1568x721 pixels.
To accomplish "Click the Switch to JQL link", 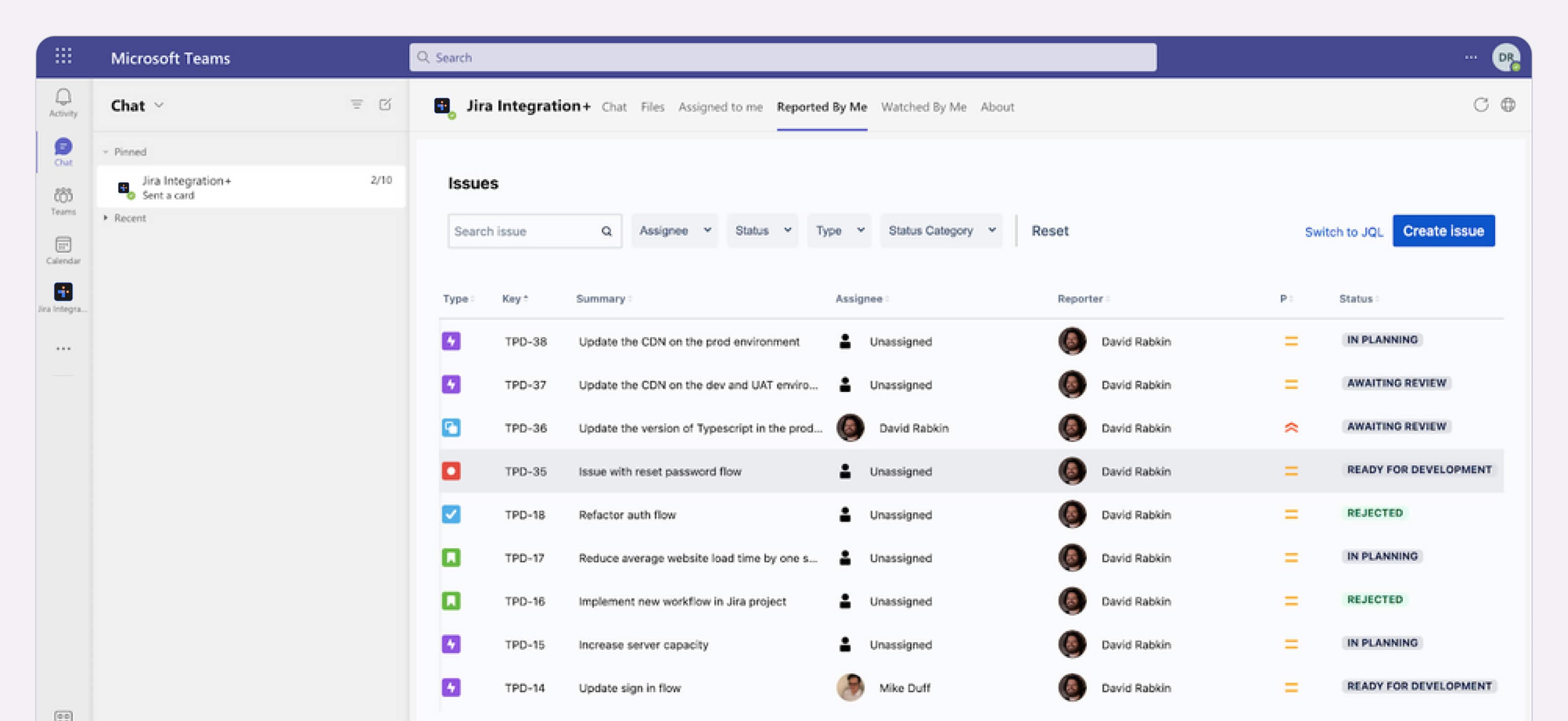I will click(x=1344, y=232).
